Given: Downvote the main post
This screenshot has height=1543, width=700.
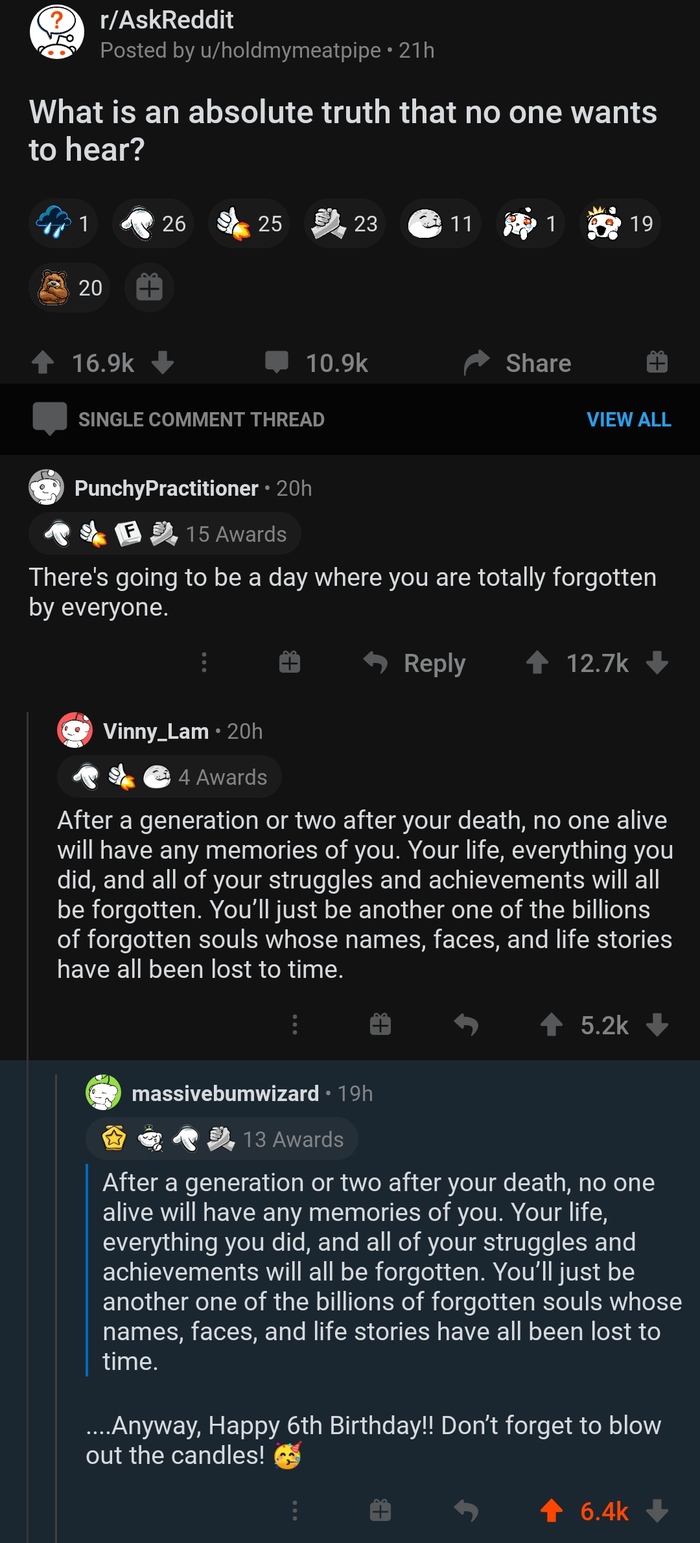Looking at the screenshot, I should pyautogui.click(x=164, y=363).
